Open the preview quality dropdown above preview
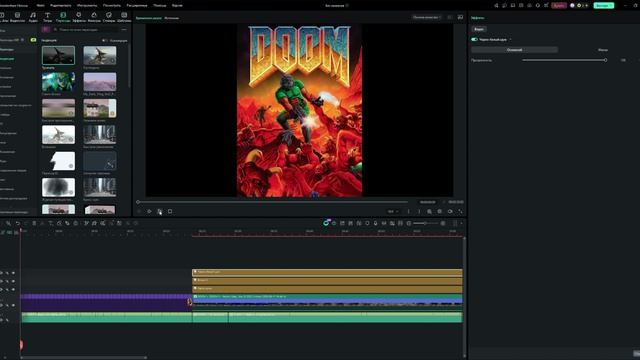 click(427, 18)
